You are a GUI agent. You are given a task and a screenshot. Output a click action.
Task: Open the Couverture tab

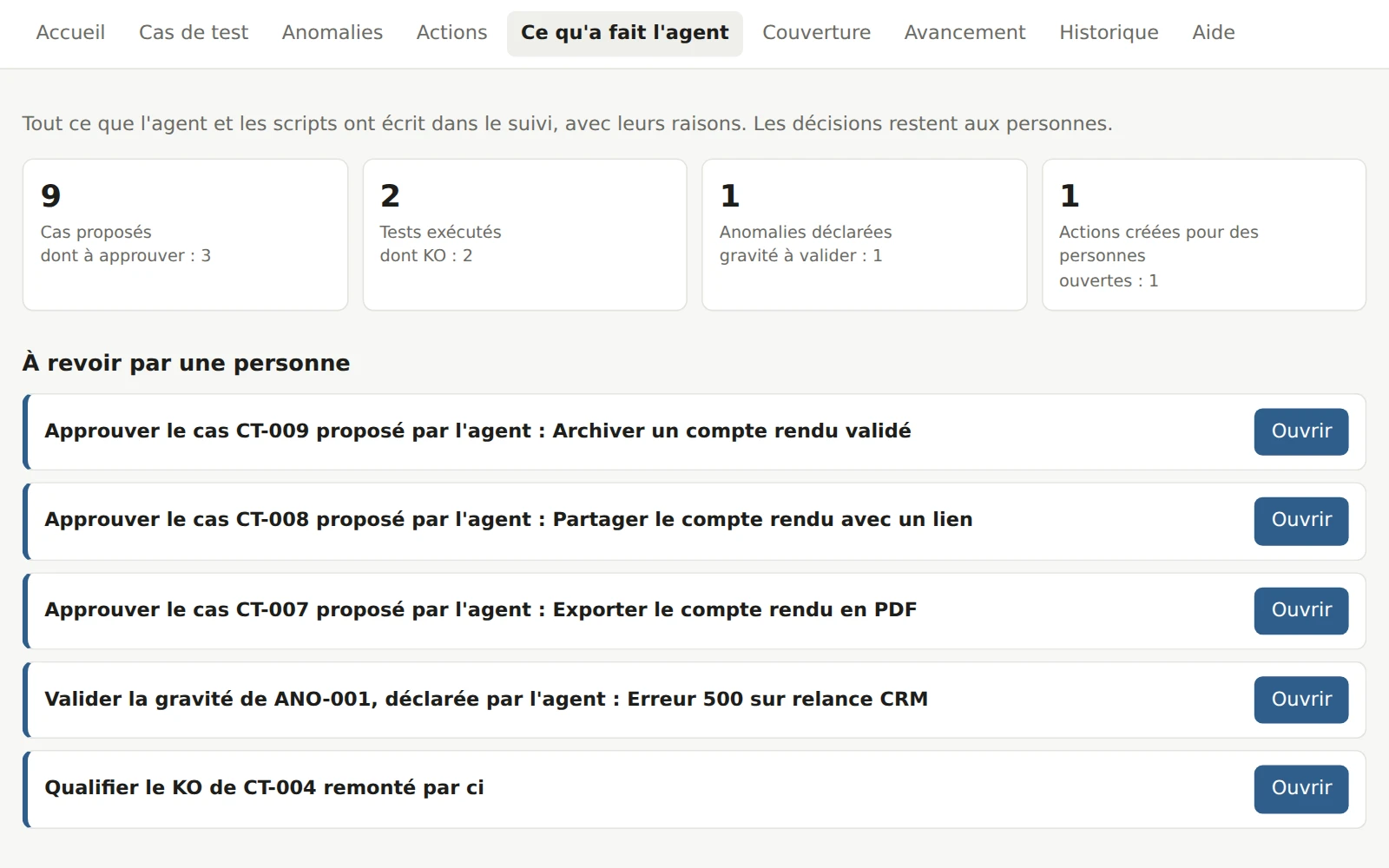pos(816,33)
